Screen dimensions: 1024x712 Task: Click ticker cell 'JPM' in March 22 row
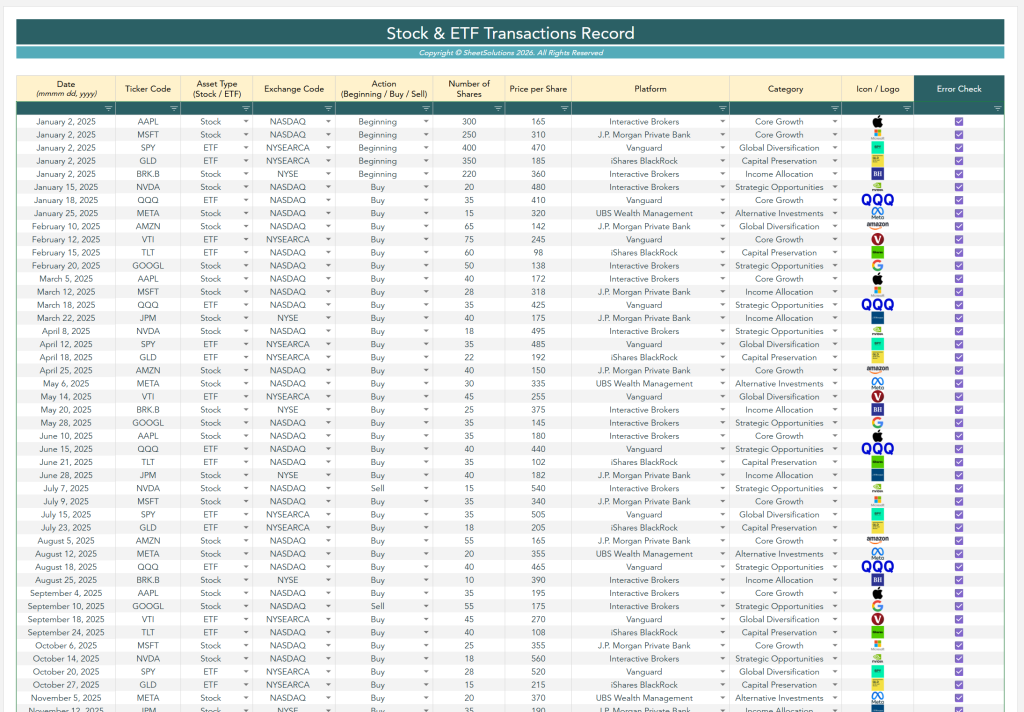(x=148, y=318)
